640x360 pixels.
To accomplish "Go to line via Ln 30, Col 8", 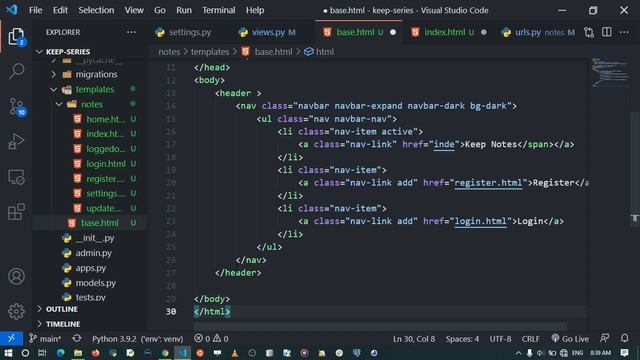I will [414, 339].
